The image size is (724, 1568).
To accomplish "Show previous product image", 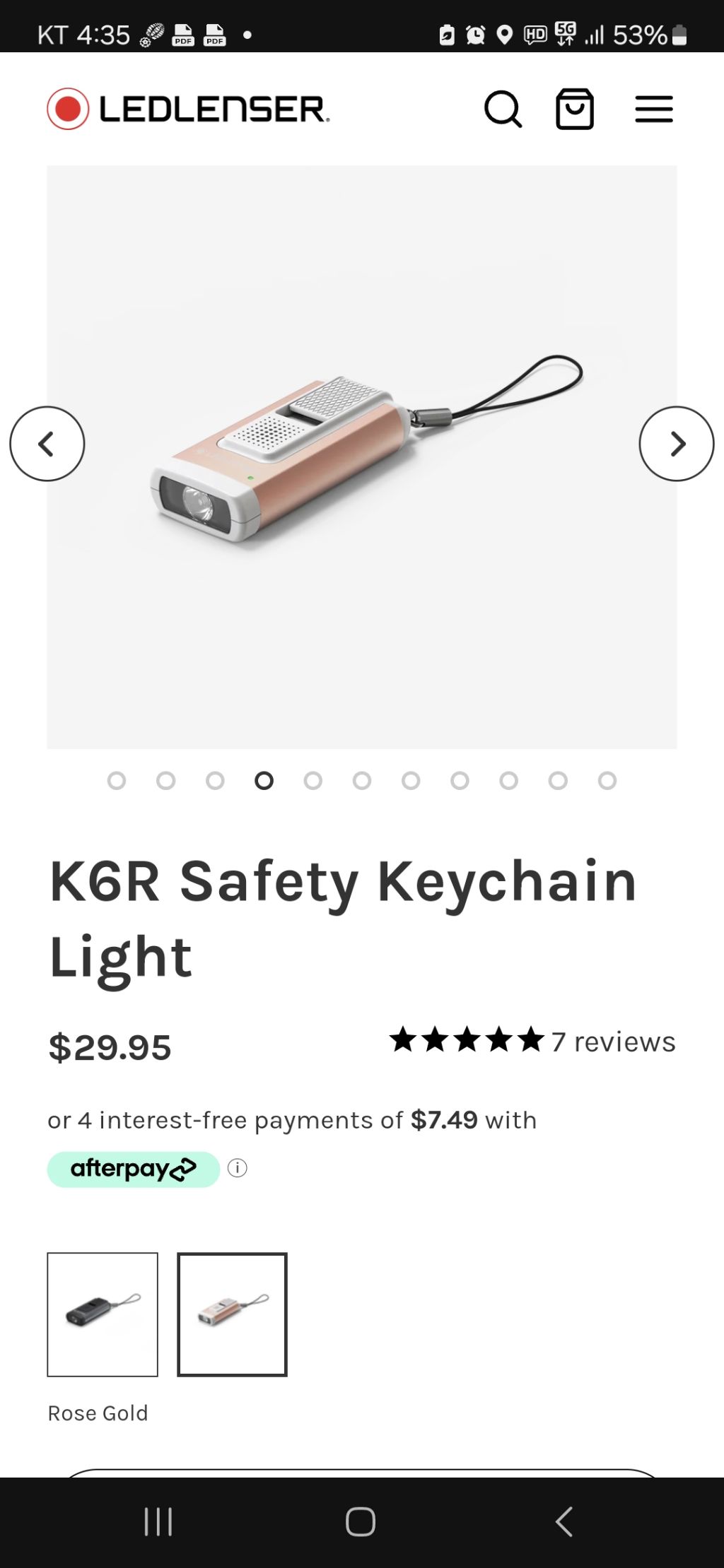I will (x=47, y=444).
